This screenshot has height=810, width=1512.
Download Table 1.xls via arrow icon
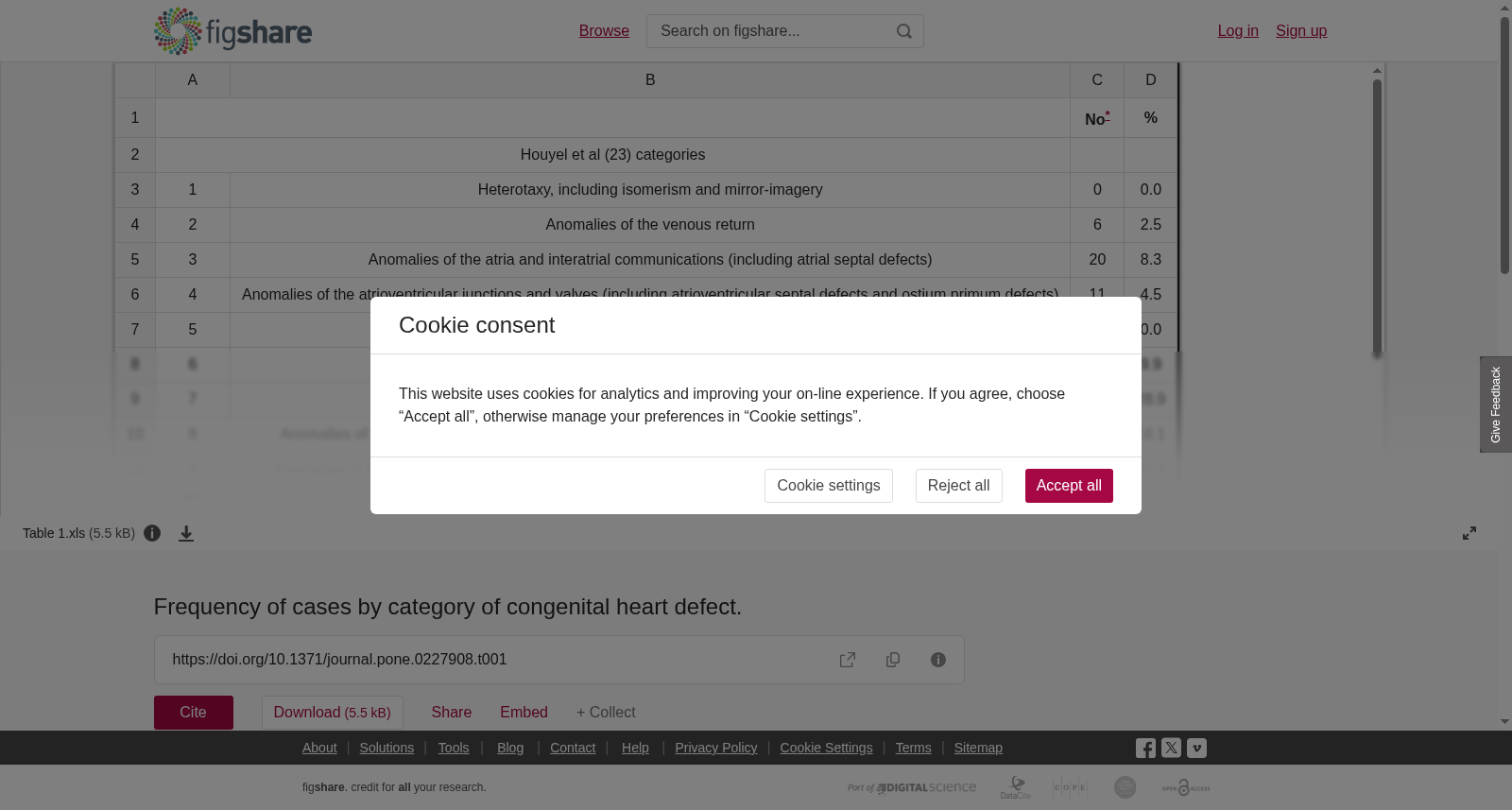point(186,533)
